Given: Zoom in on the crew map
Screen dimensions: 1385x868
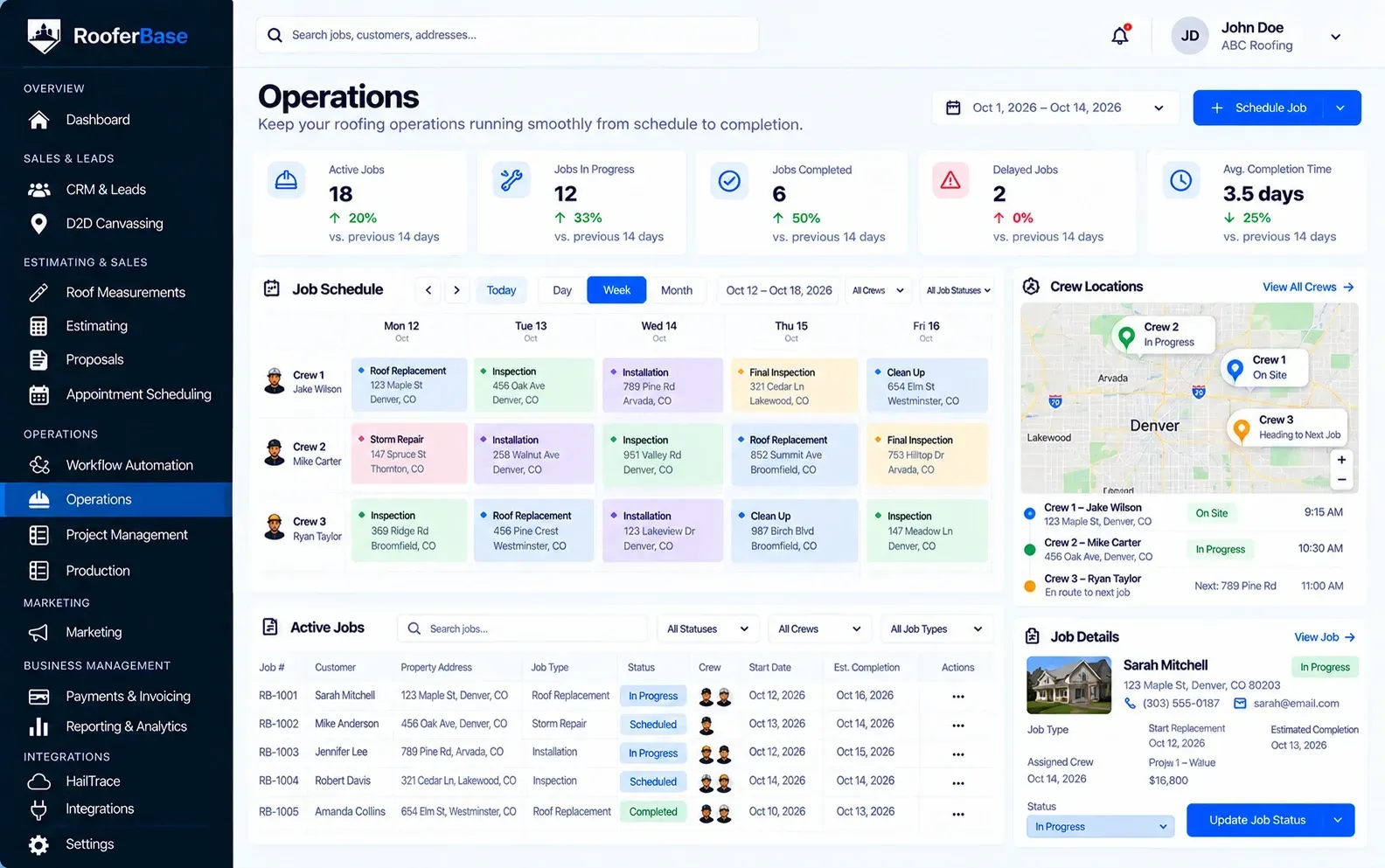Looking at the screenshot, I should pos(1341,460).
